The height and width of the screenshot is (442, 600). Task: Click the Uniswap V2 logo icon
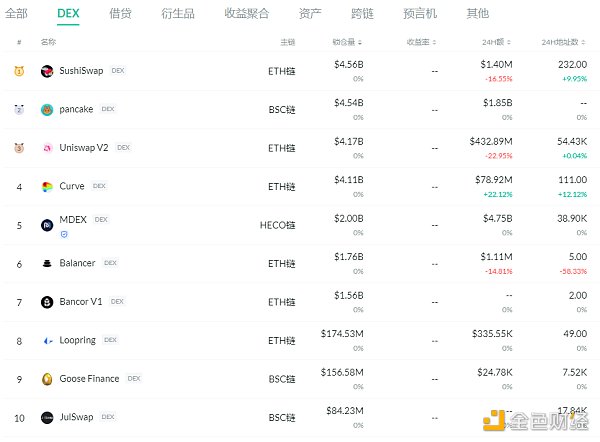47,148
